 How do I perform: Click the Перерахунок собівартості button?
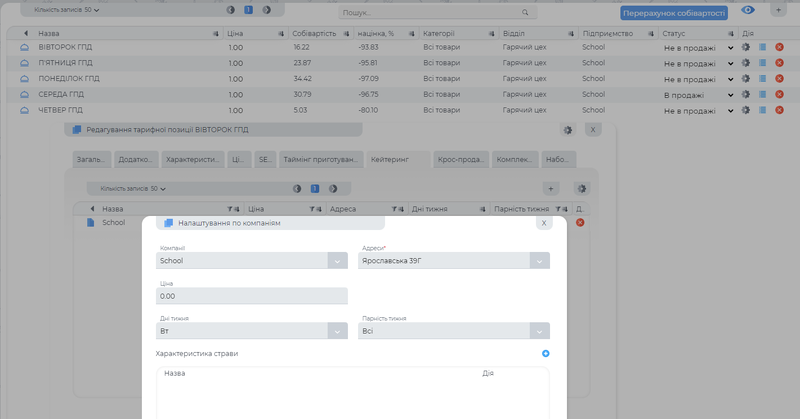point(673,13)
